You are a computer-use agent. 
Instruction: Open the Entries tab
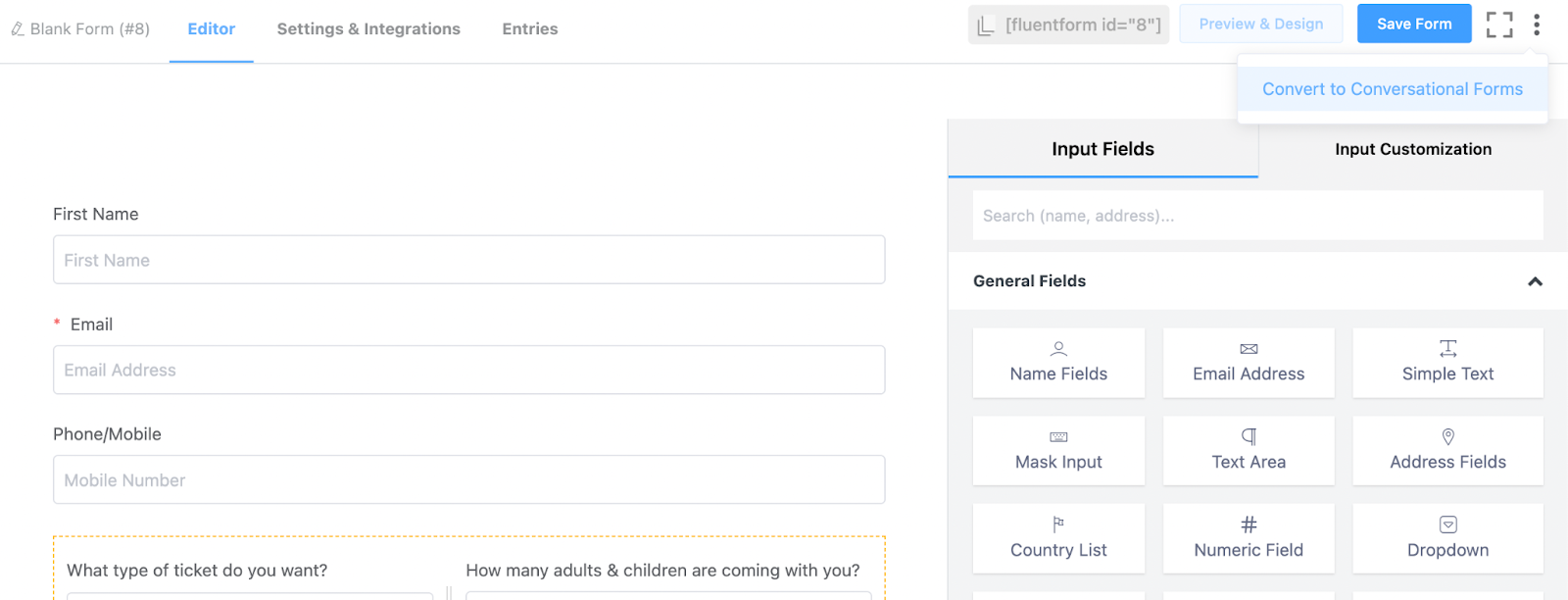[x=530, y=29]
